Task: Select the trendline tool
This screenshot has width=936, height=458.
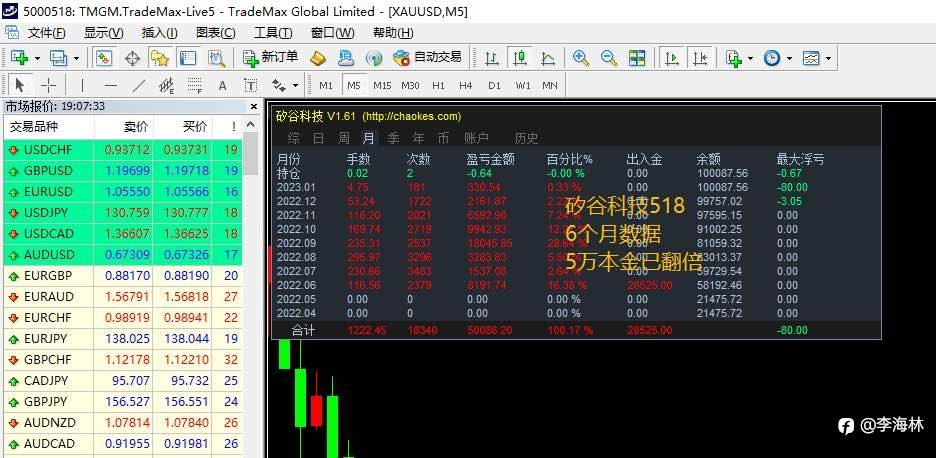Action: 138,85
